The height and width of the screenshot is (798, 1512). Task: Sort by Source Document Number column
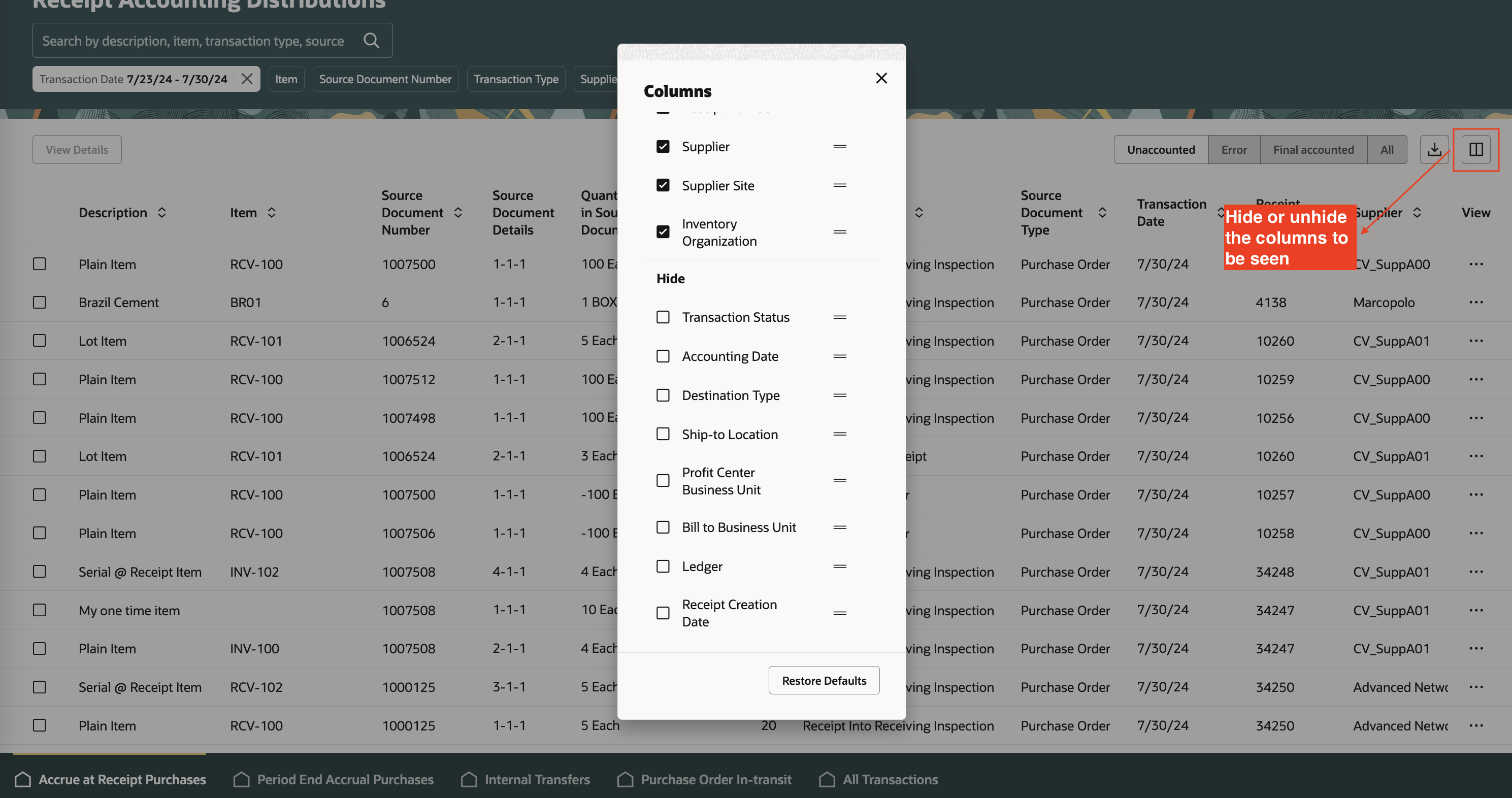(458, 213)
